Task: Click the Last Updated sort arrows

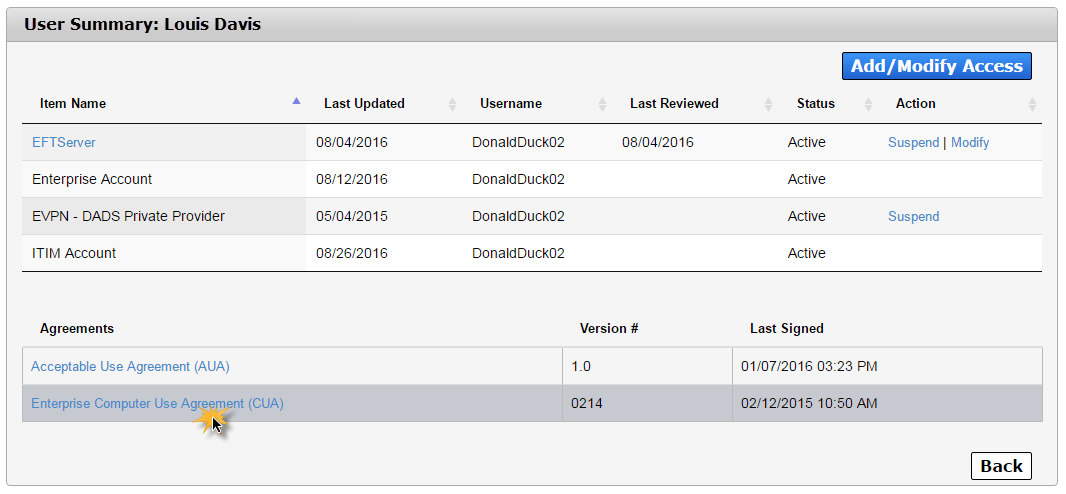Action: tap(453, 104)
